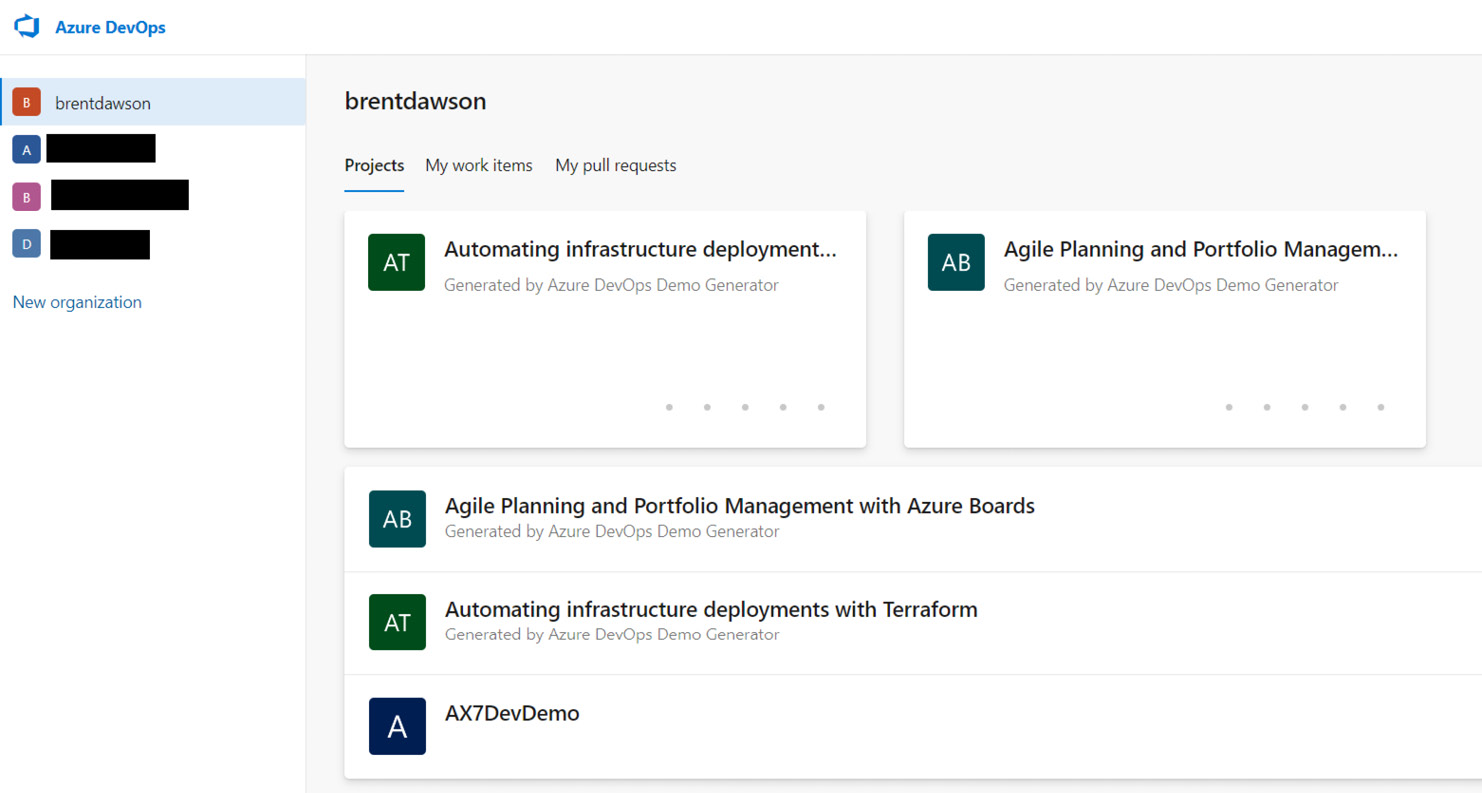Create a New organization

pos(77,302)
